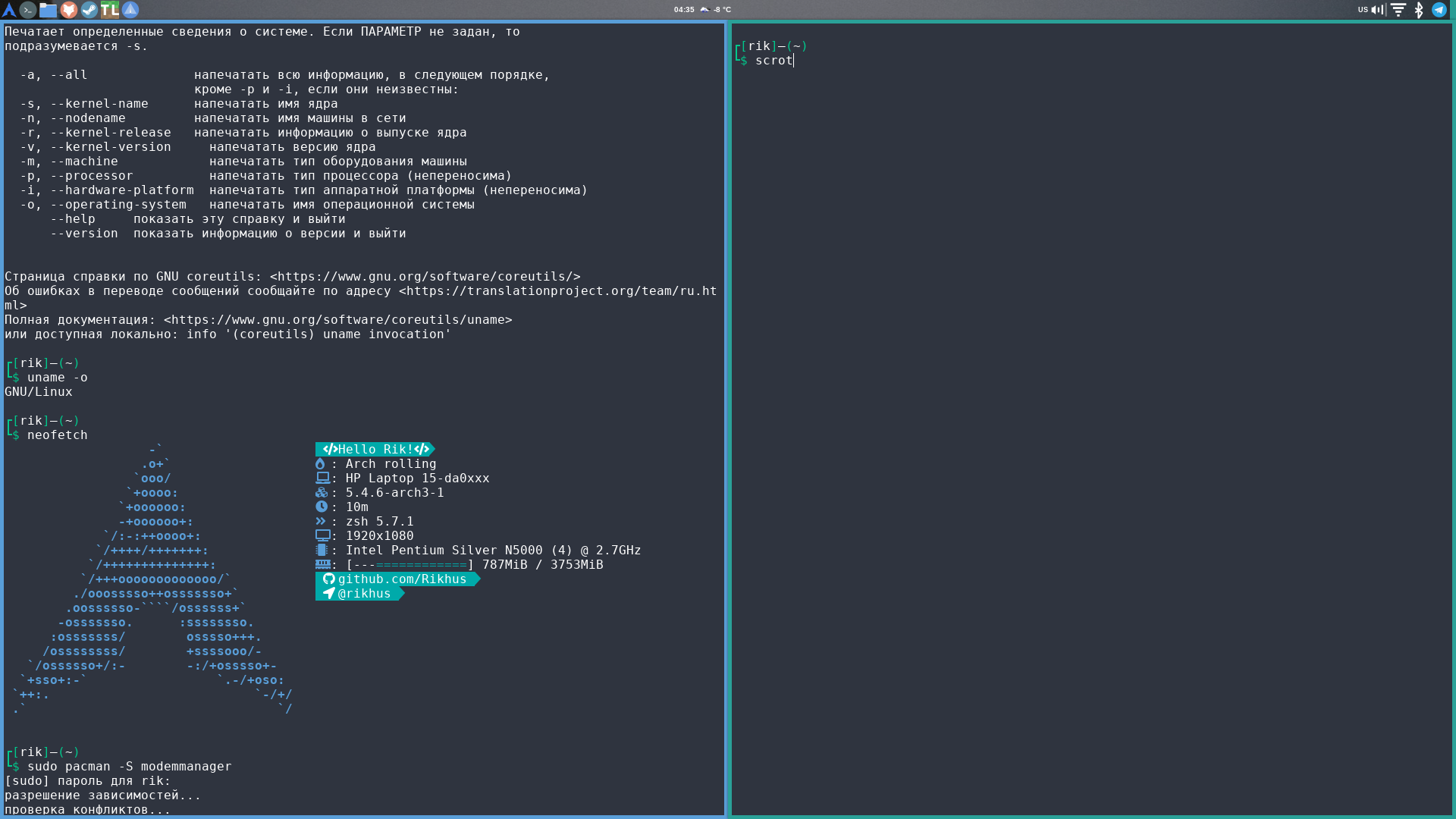Open the Telegram tray icon
Image resolution: width=1456 pixels, height=819 pixels.
[1439, 10]
